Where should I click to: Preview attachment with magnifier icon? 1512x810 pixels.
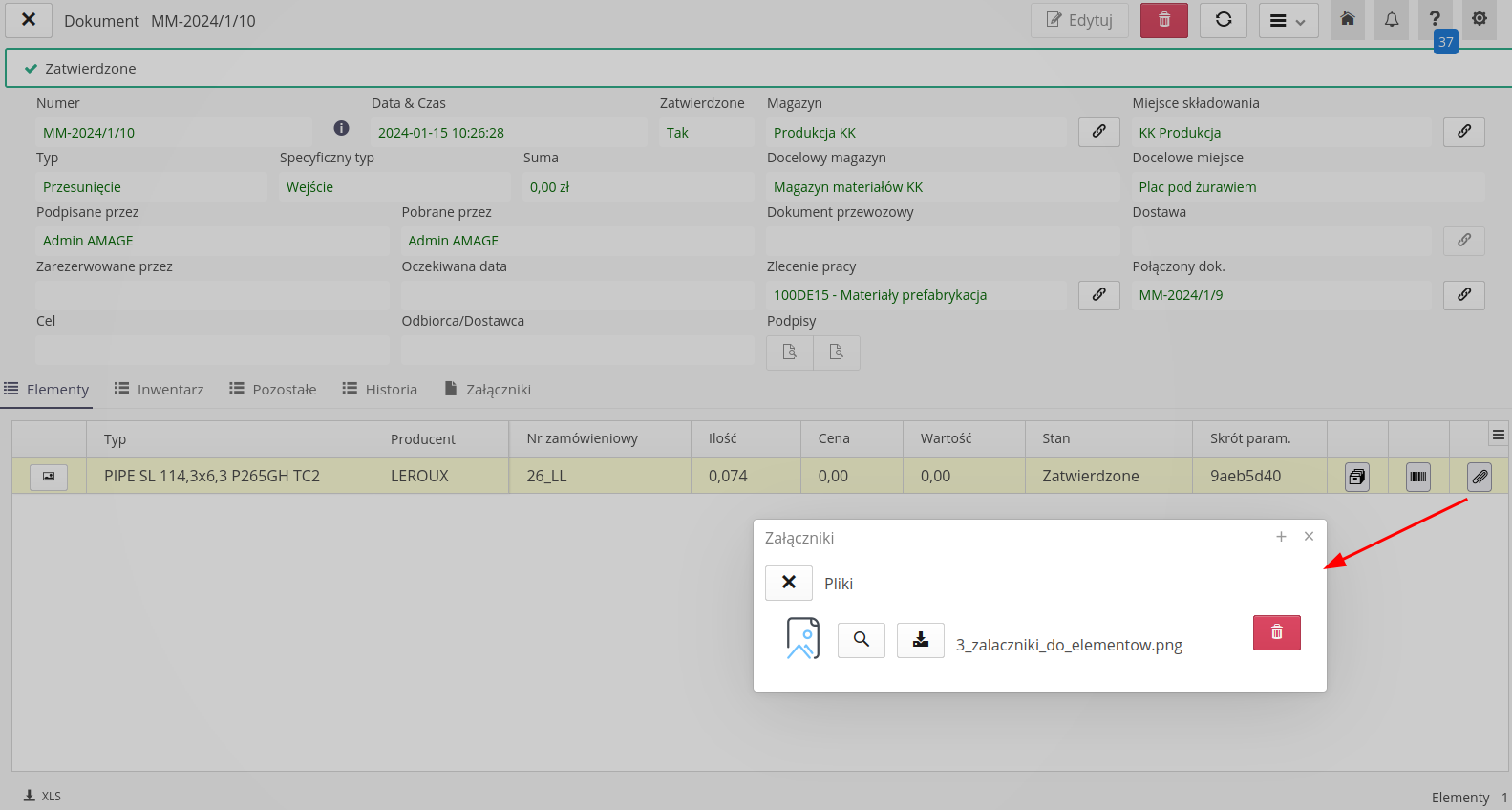861,640
